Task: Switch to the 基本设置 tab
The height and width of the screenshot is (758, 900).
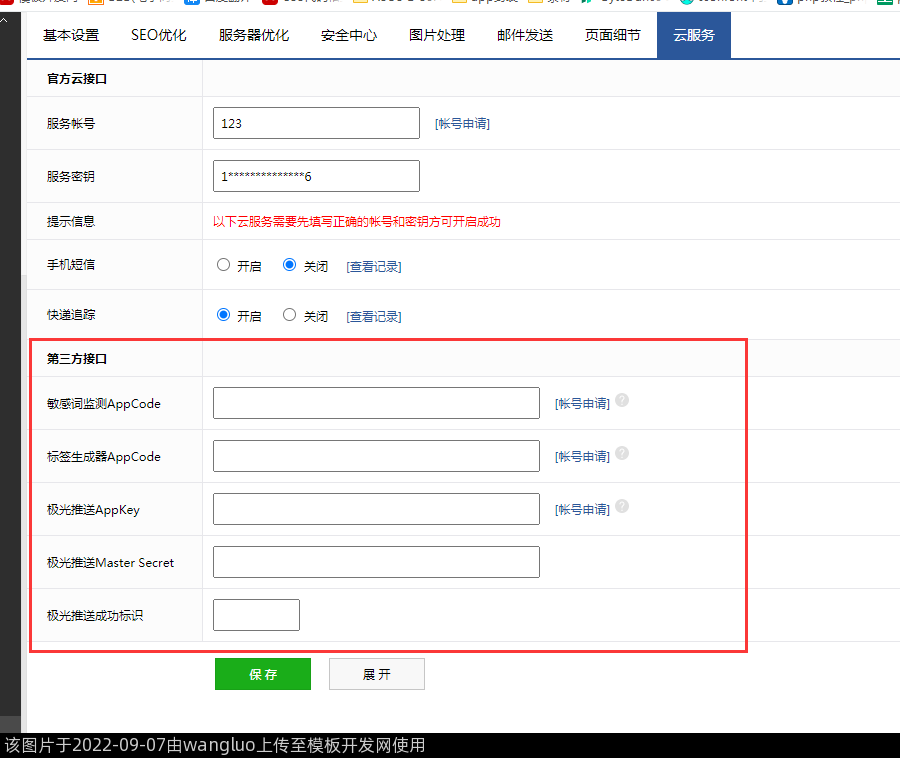Action: (71, 36)
